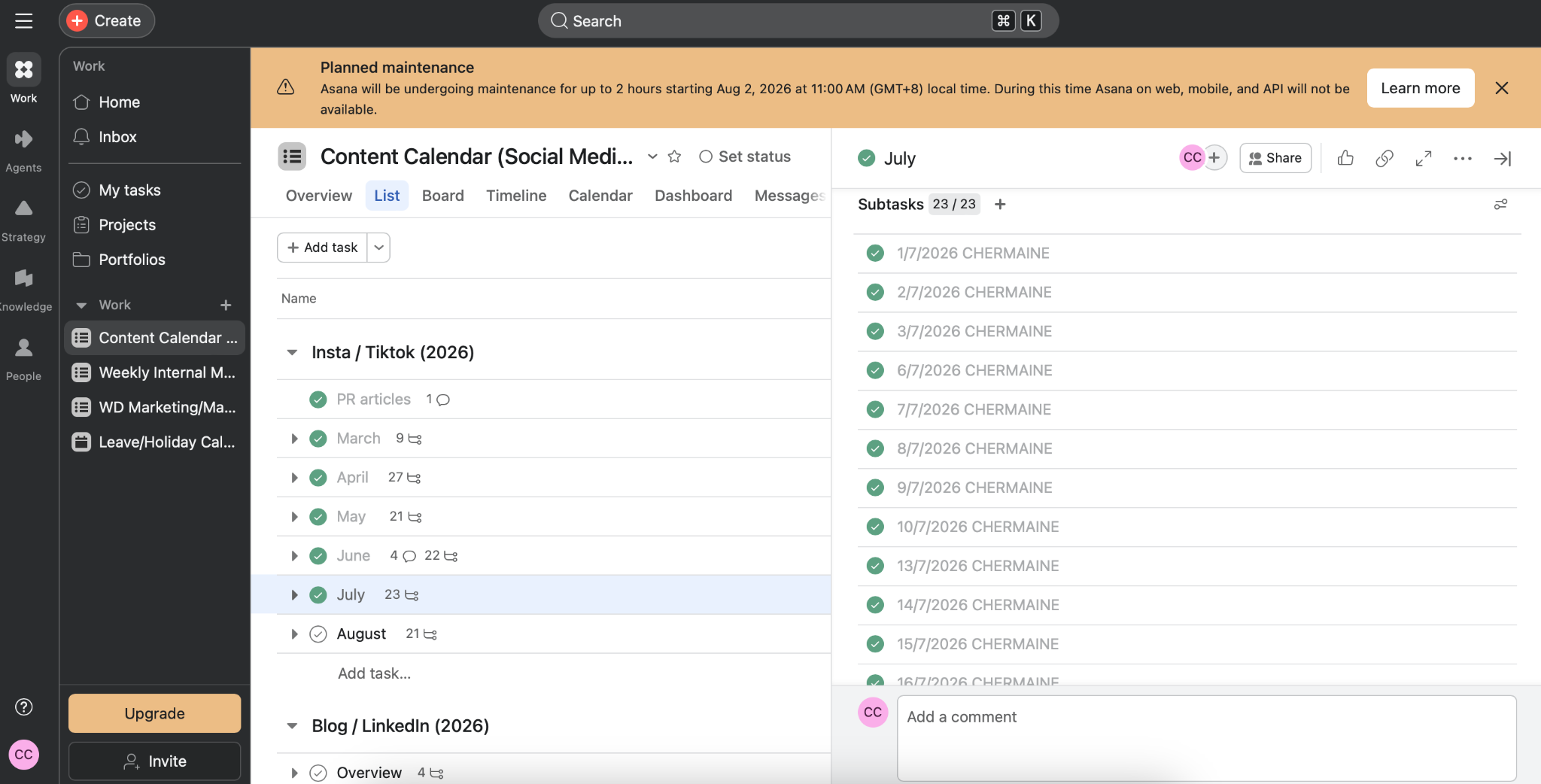Open My tasks in the sidebar
The width and height of the screenshot is (1541, 784).
(154, 190)
